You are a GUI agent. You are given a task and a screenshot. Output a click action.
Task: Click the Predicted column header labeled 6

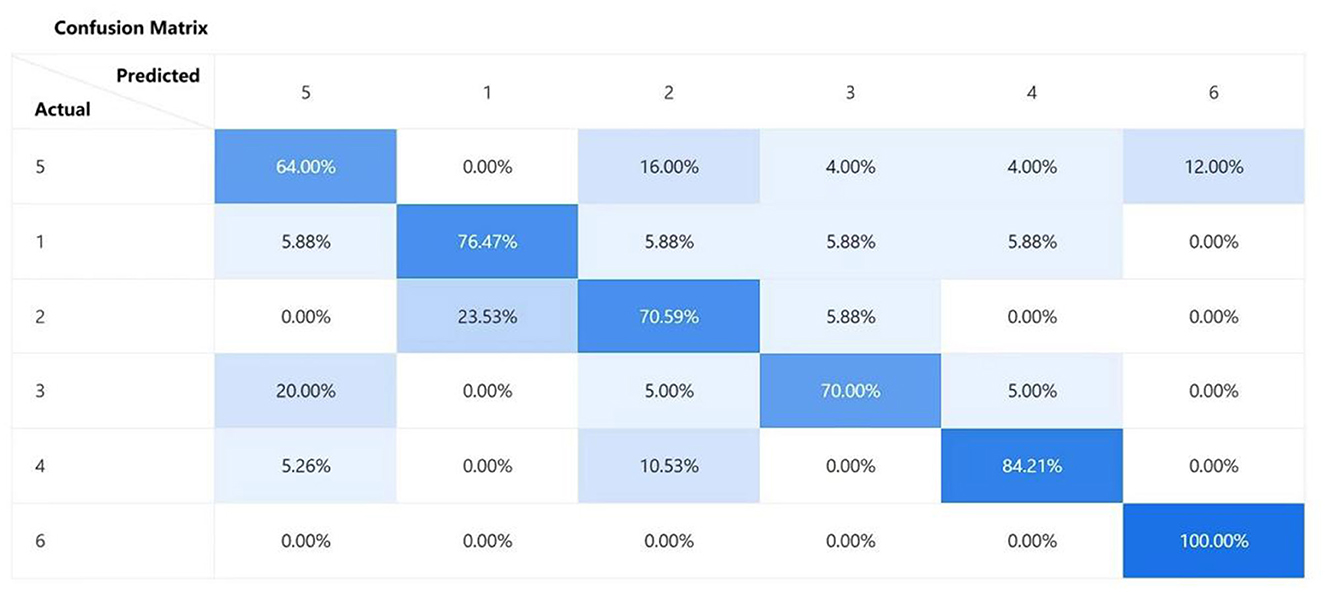(x=1213, y=92)
